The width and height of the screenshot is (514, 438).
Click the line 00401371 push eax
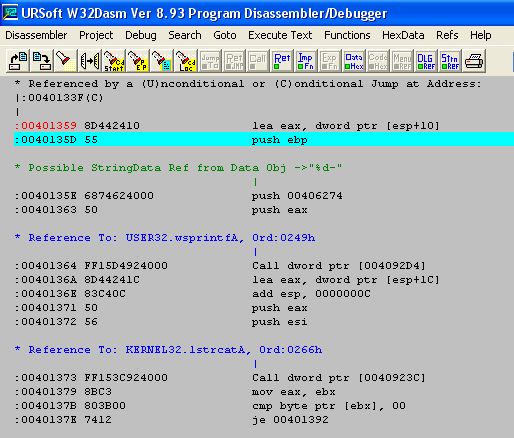[161, 307]
